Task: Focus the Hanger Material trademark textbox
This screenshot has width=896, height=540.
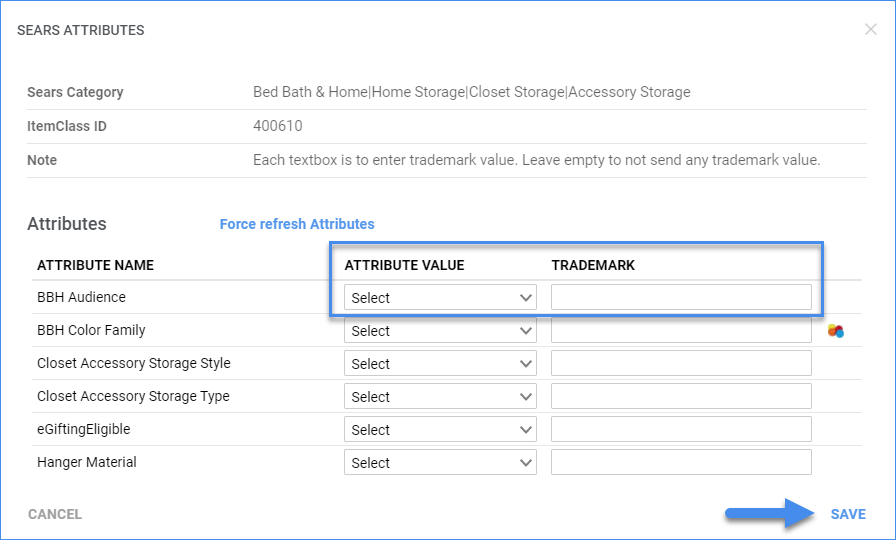Action: pos(681,463)
